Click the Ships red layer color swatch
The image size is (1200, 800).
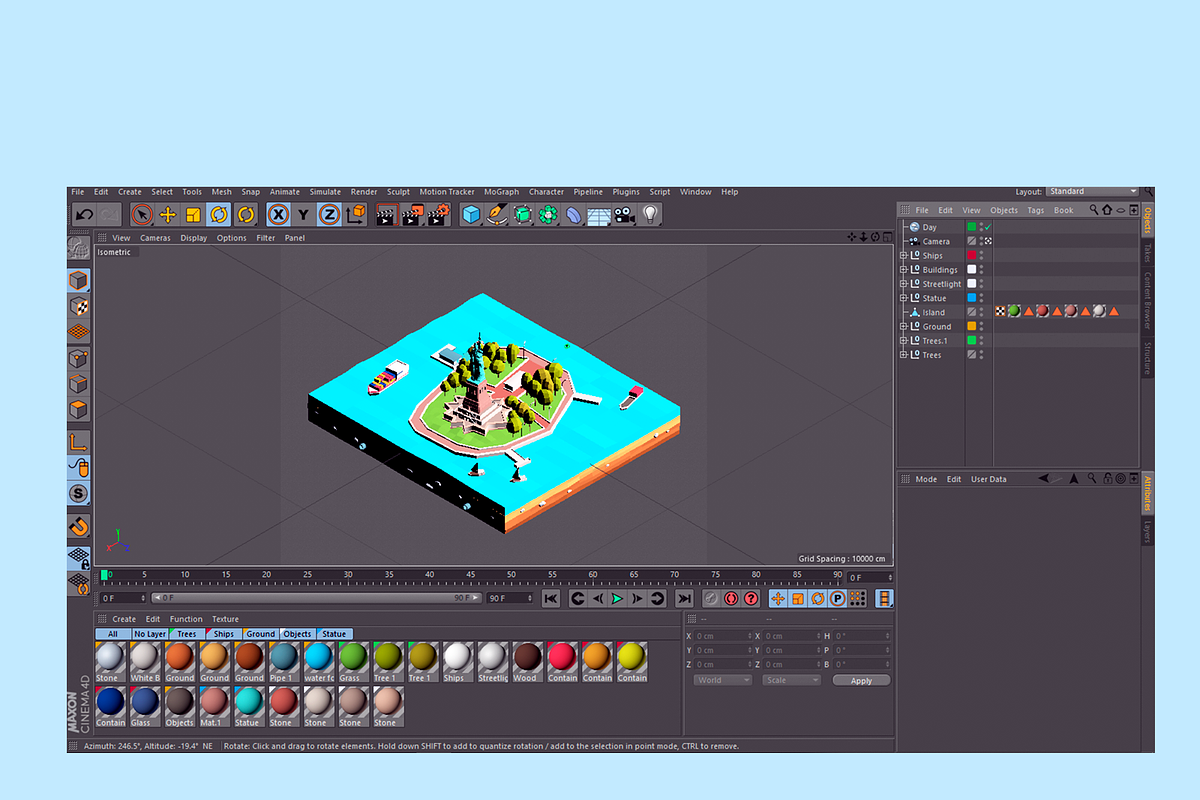click(971, 256)
